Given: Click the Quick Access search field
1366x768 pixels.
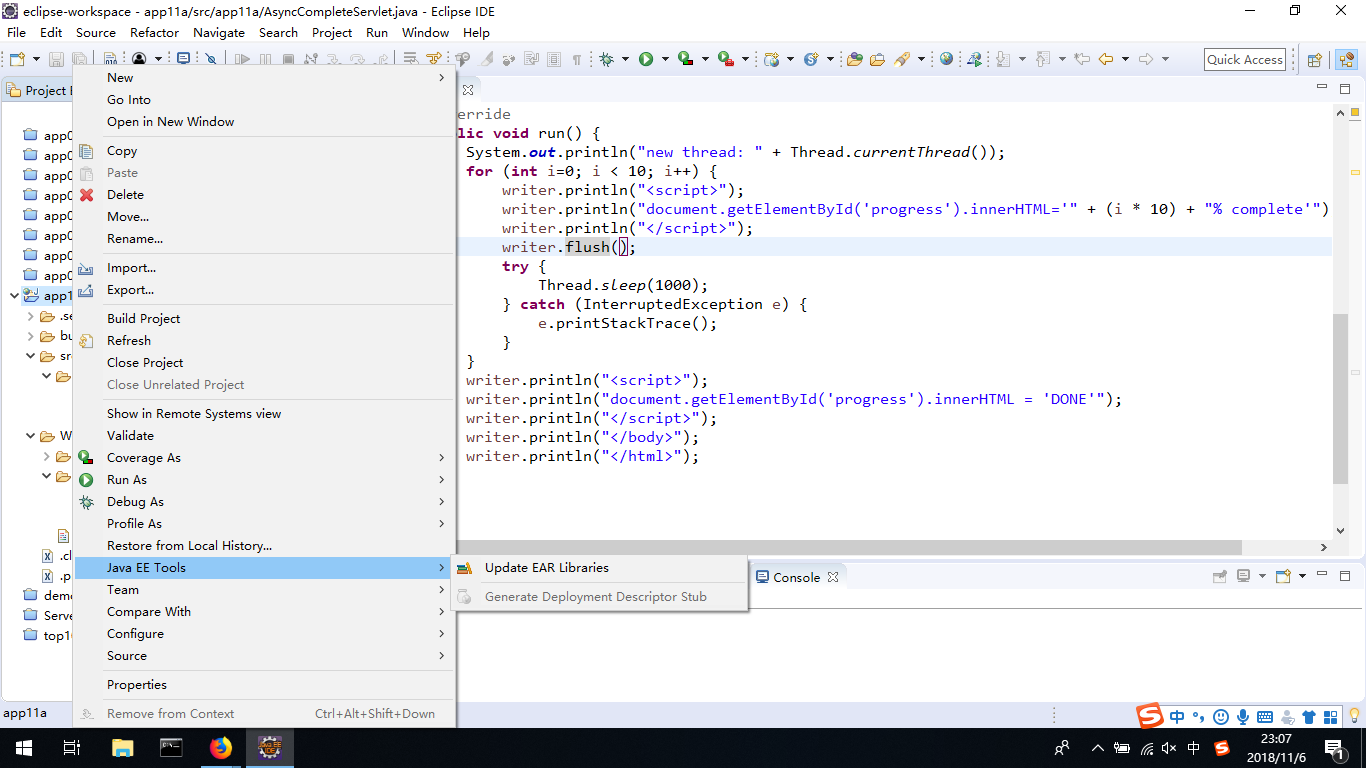Looking at the screenshot, I should pos(1245,59).
